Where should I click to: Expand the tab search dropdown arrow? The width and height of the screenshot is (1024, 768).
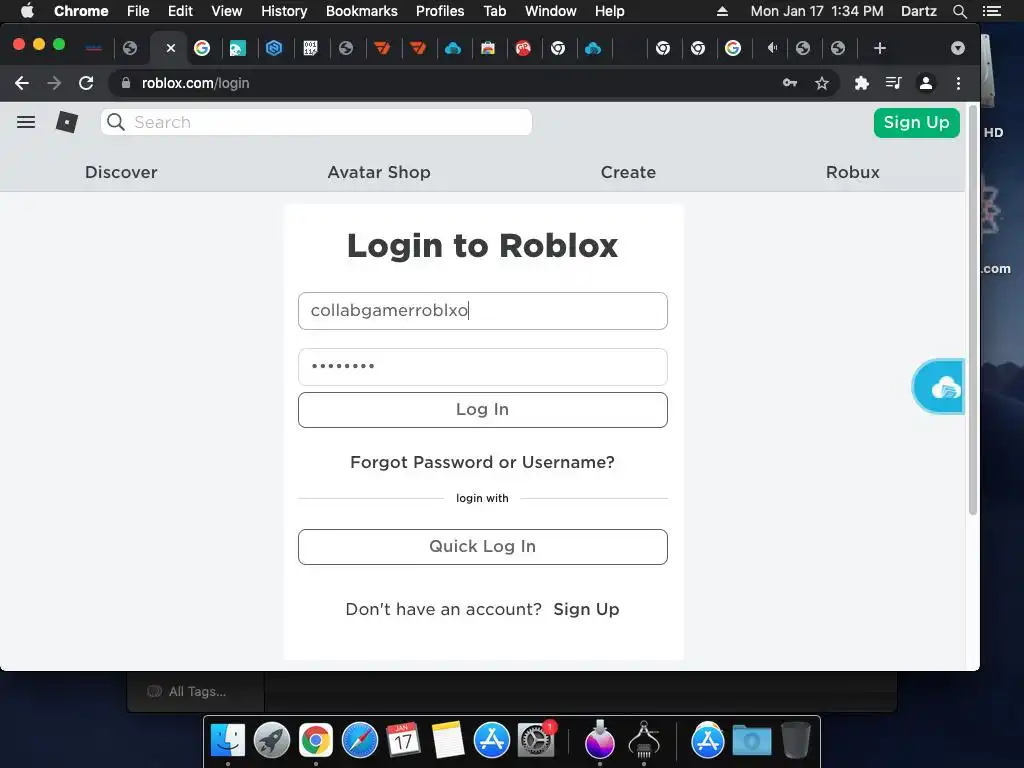click(957, 48)
